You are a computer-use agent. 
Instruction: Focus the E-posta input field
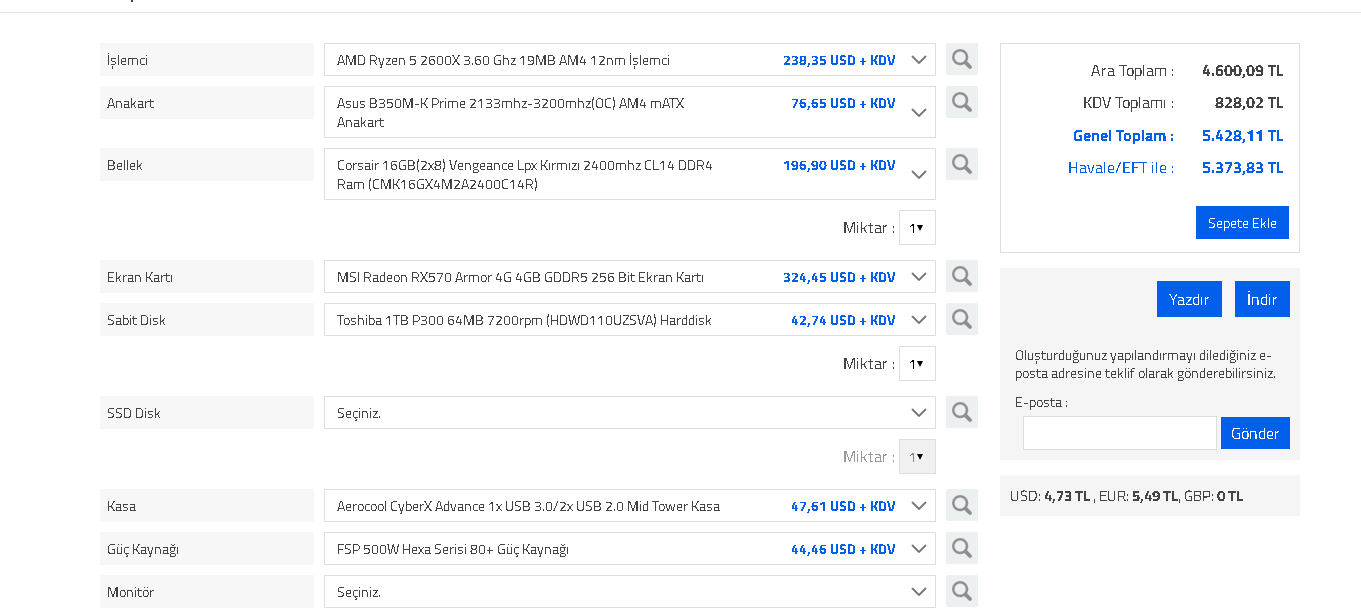pyautogui.click(x=1119, y=433)
